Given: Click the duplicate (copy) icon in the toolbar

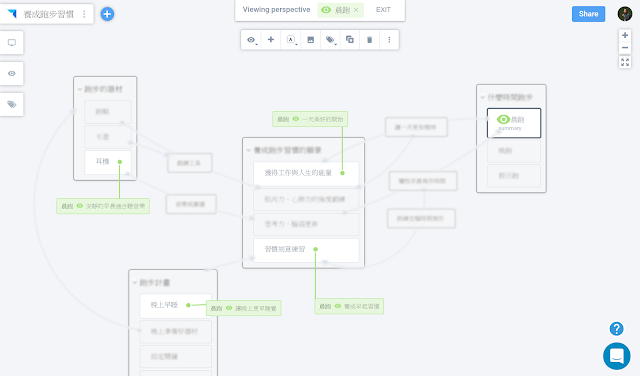Looking at the screenshot, I should pyautogui.click(x=350, y=40).
